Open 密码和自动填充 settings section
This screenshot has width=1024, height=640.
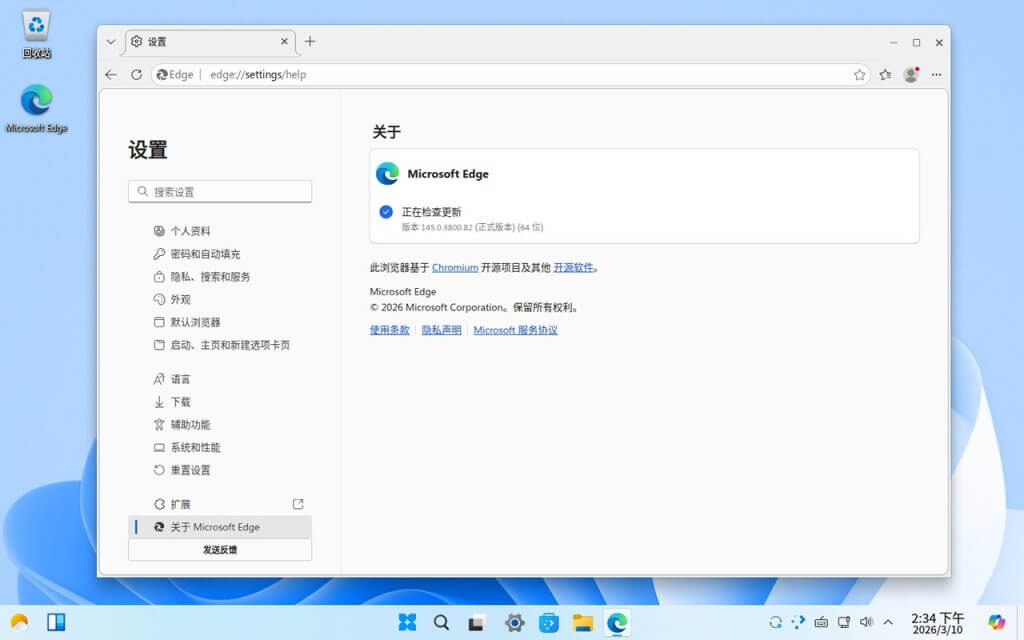point(220,253)
